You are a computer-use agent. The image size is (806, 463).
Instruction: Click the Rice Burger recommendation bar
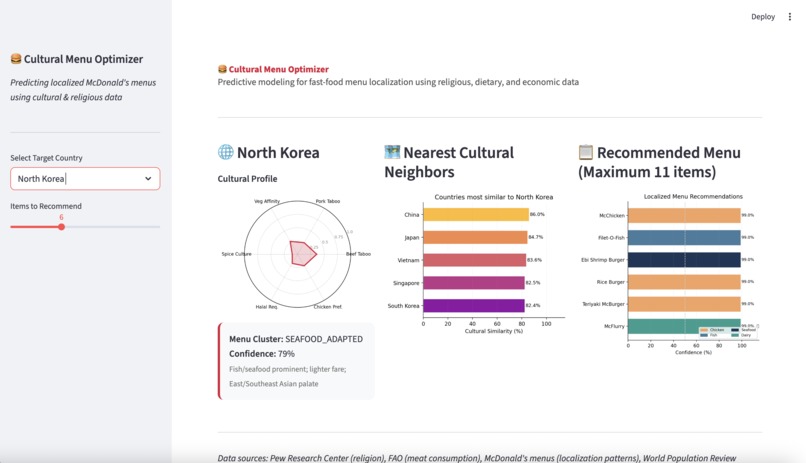pos(684,282)
